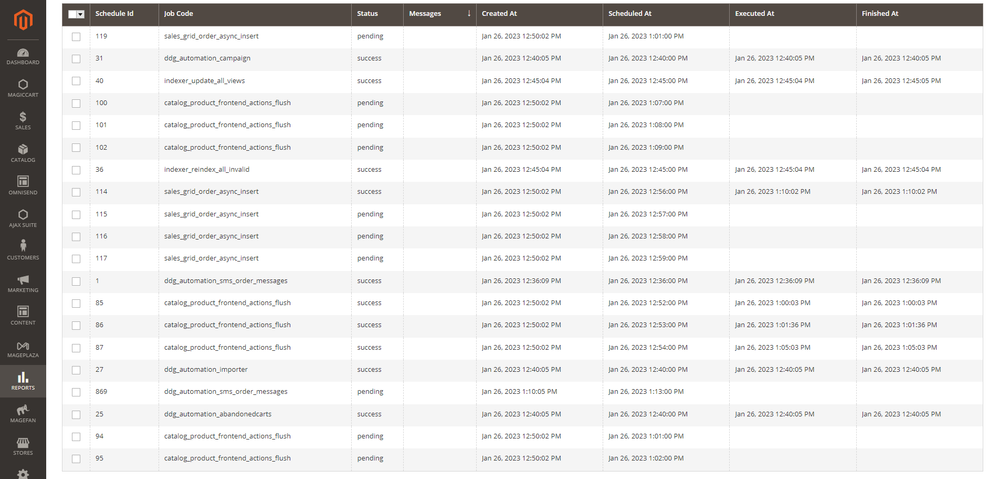This screenshot has width=999, height=479.
Task: Open the Marketing sidebar menu
Action: (23, 283)
